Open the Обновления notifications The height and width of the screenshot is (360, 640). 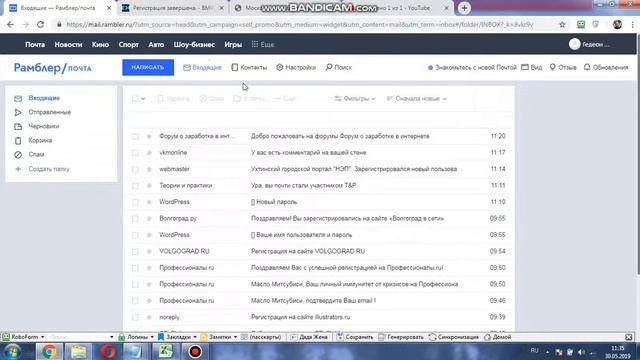(606, 67)
